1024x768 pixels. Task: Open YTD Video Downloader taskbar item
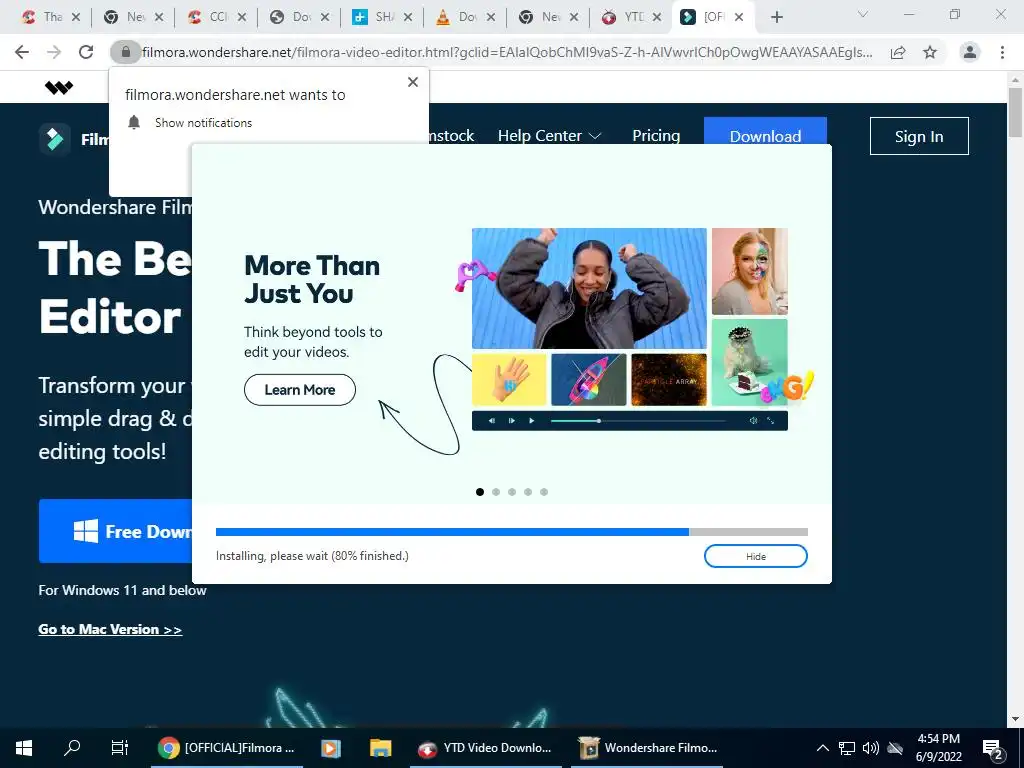(x=486, y=748)
